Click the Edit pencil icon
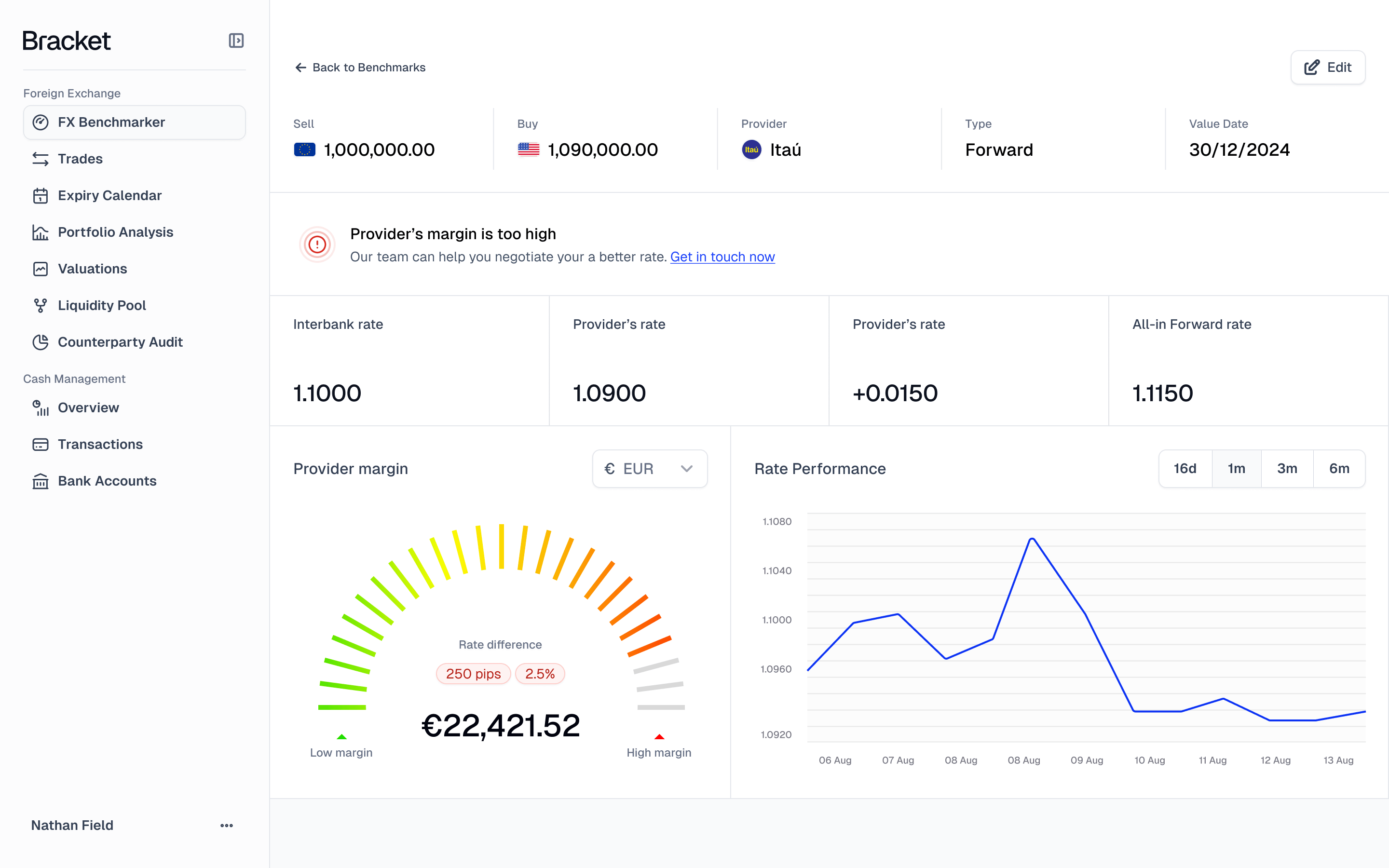 pyautogui.click(x=1311, y=68)
